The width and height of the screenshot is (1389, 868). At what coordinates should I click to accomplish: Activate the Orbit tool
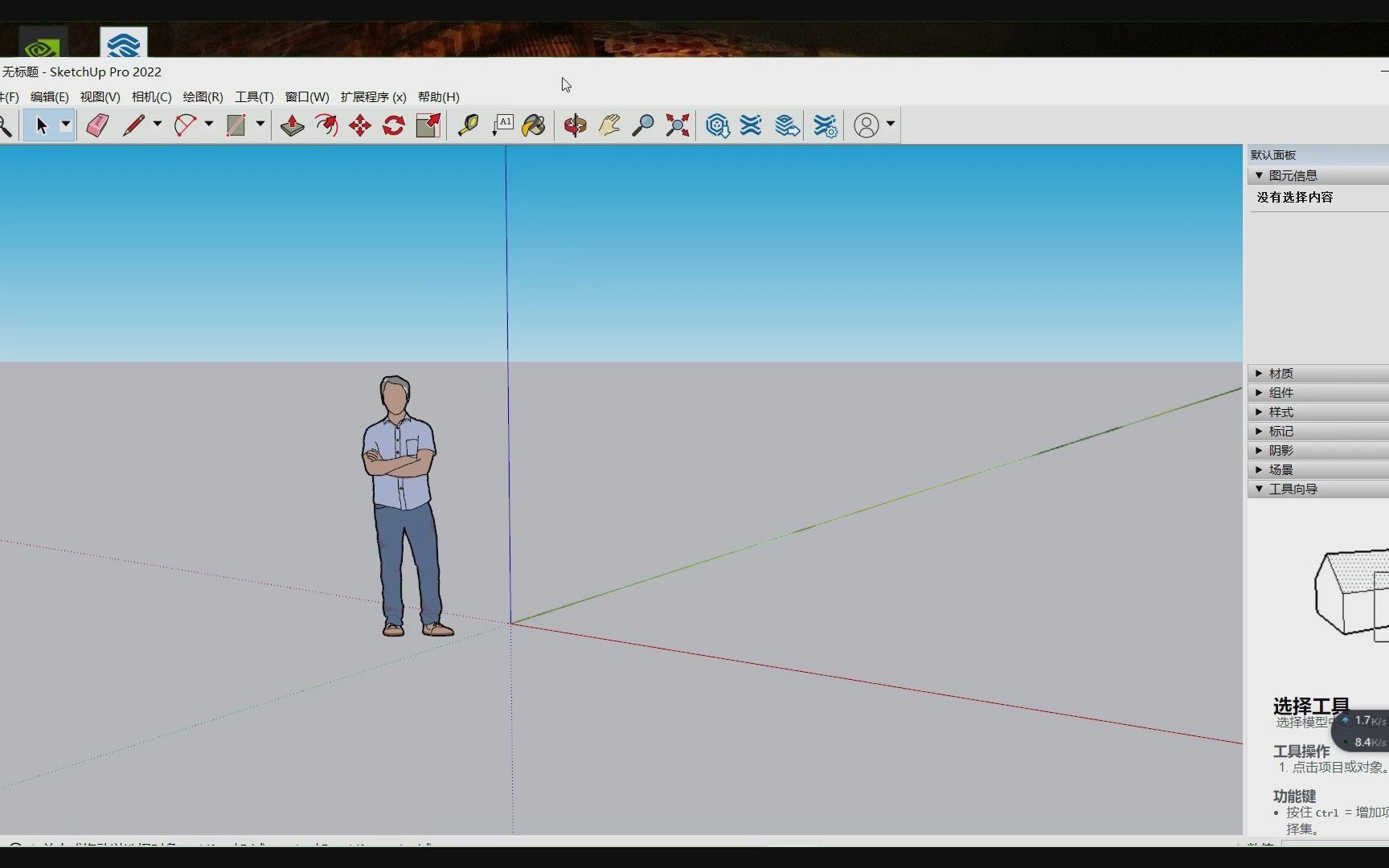[574, 126]
